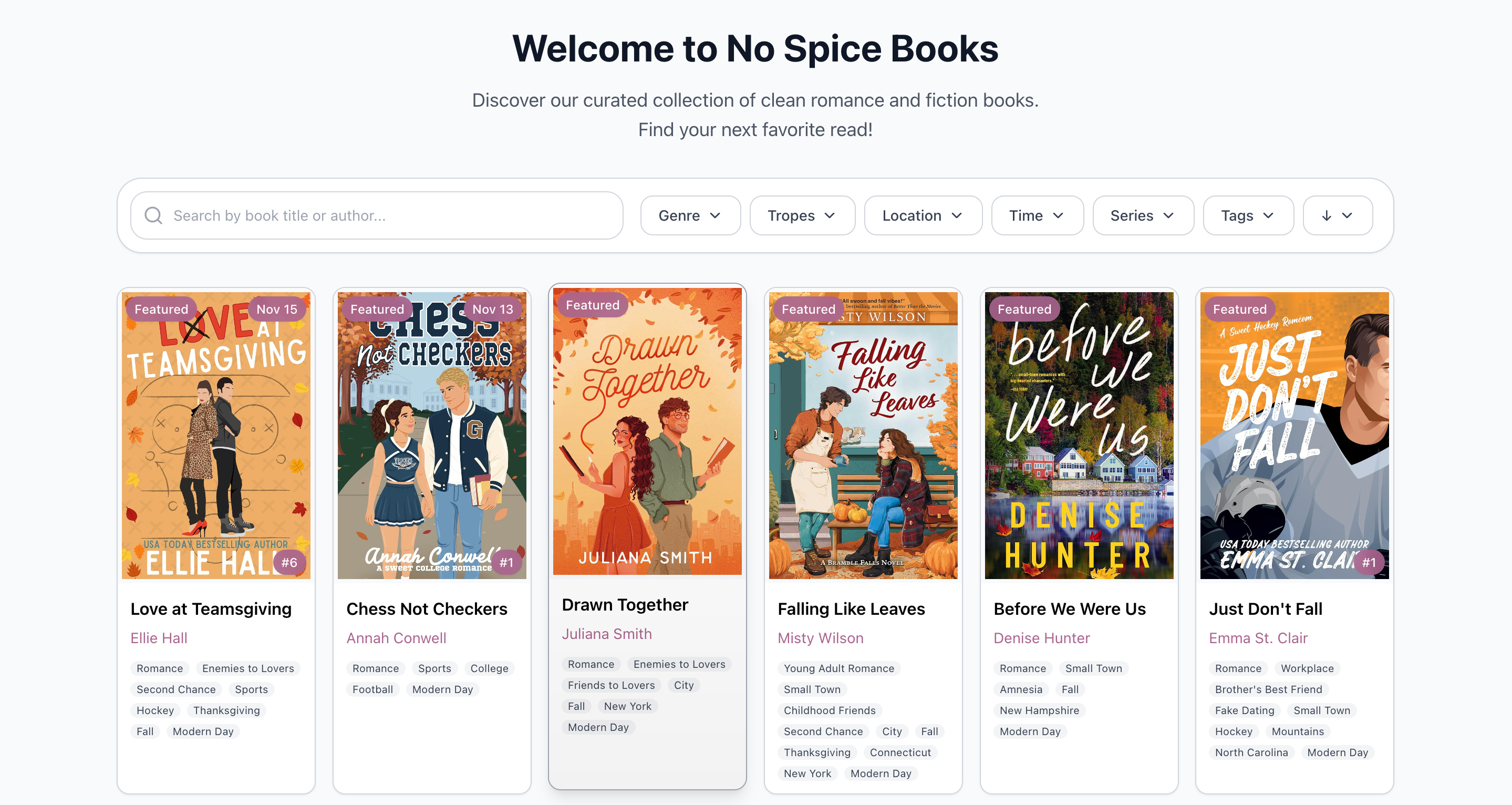
Task: Click the search magnifier icon
Action: [x=153, y=215]
